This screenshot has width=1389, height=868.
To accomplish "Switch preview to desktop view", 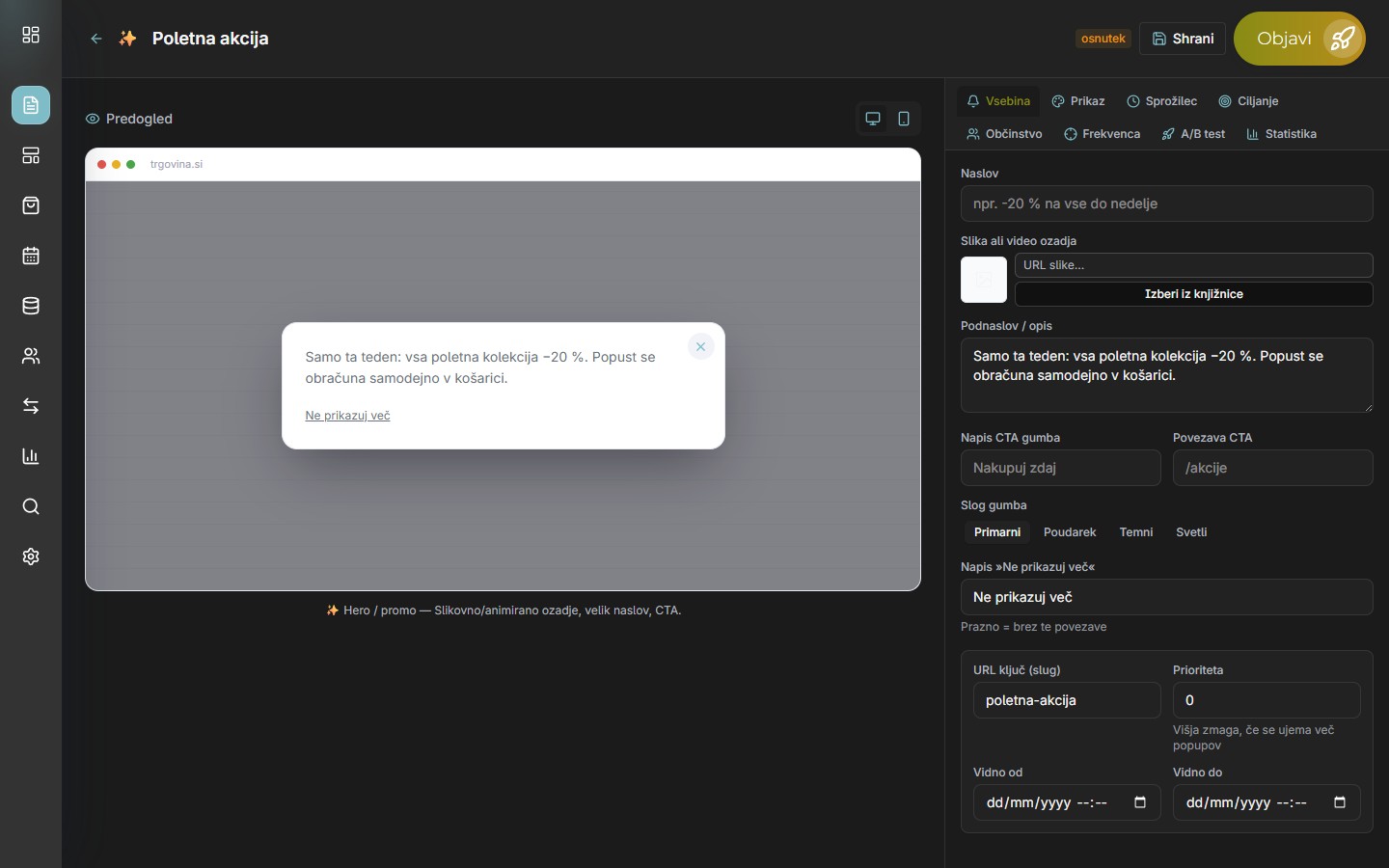I will click(873, 119).
